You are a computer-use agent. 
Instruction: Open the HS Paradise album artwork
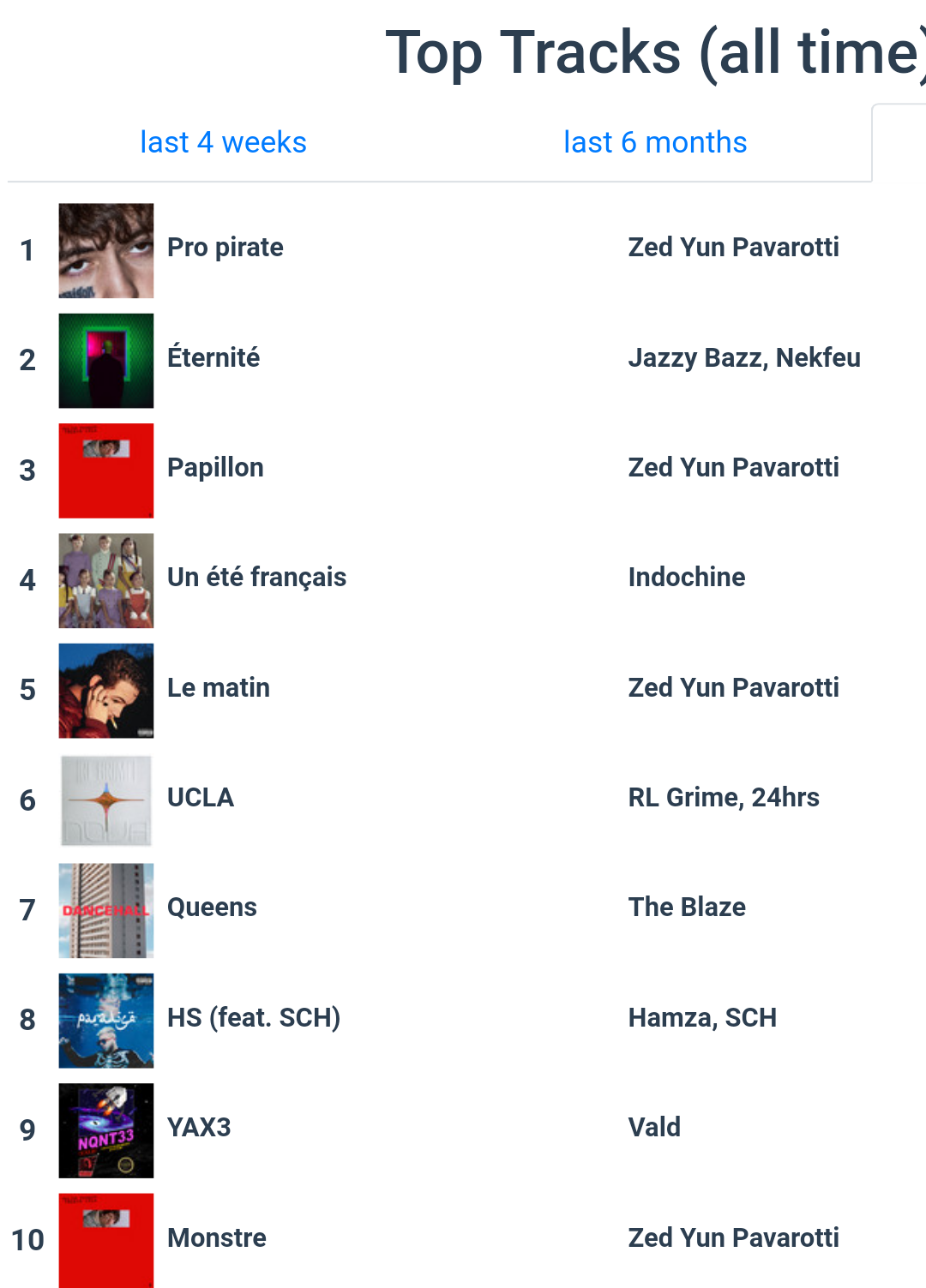coord(106,1021)
